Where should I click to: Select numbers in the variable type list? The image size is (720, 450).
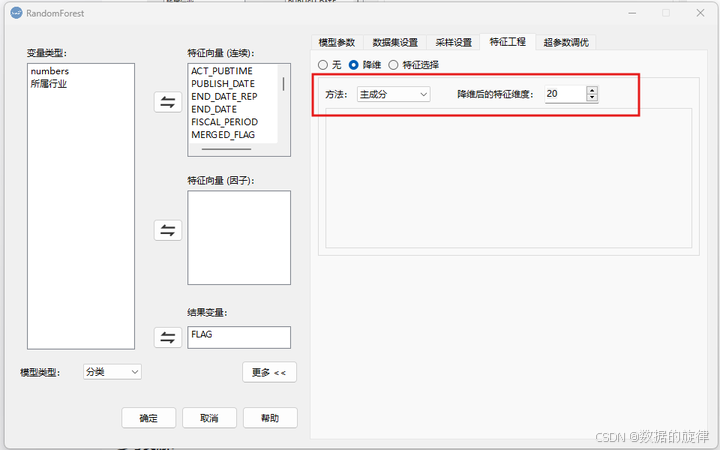tap(50, 71)
